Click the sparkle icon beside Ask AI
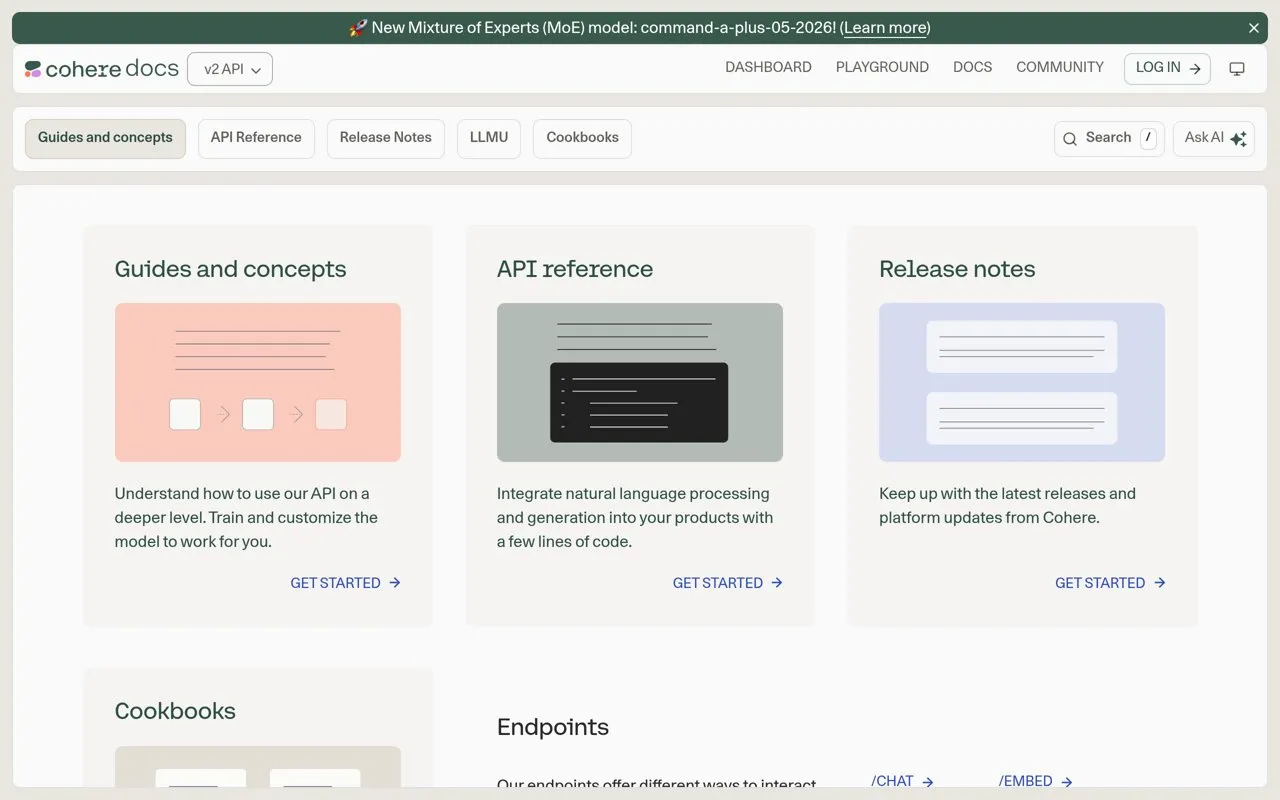This screenshot has height=800, width=1280. coord(1238,139)
